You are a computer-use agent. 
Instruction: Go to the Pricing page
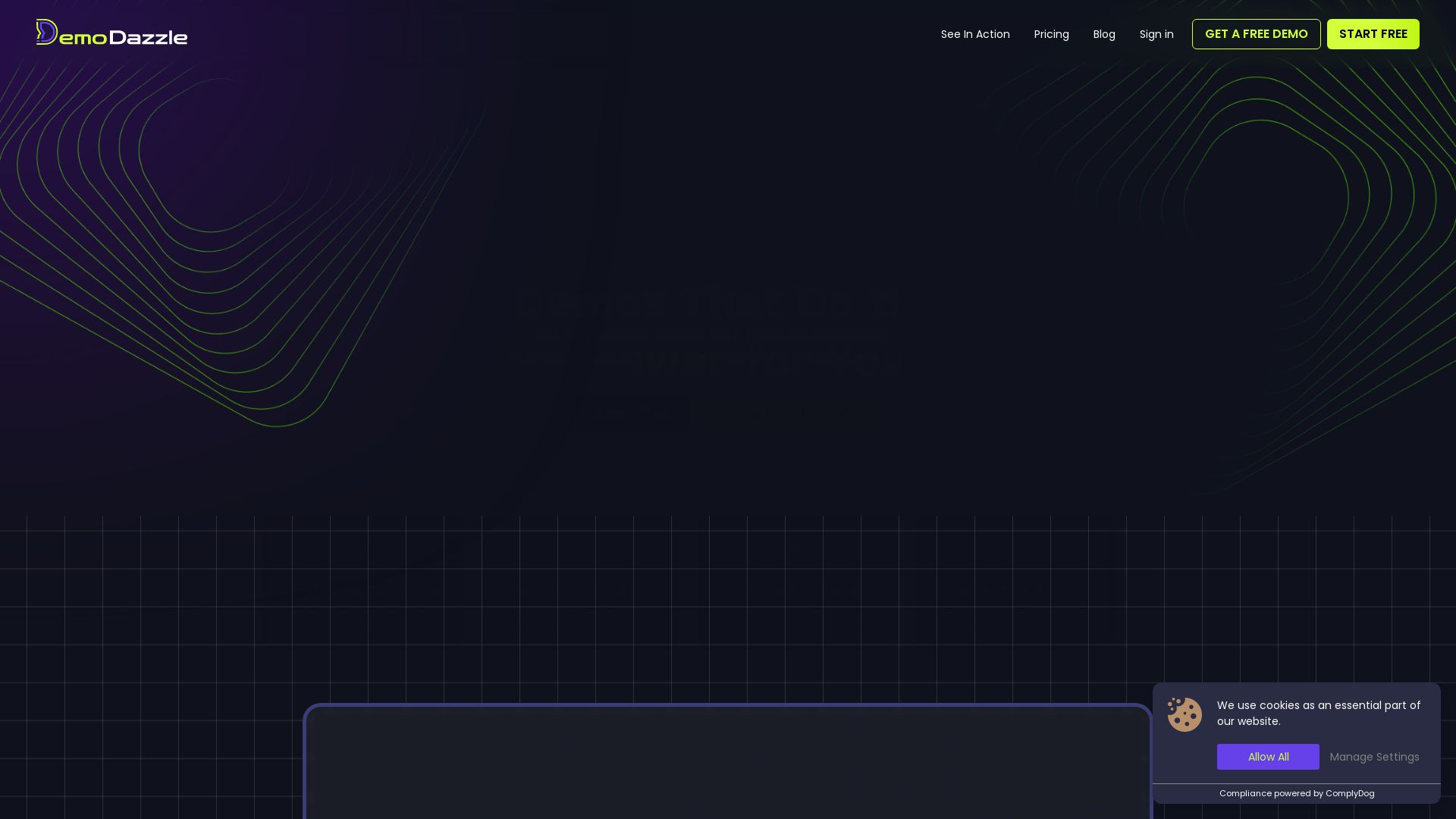click(x=1051, y=34)
